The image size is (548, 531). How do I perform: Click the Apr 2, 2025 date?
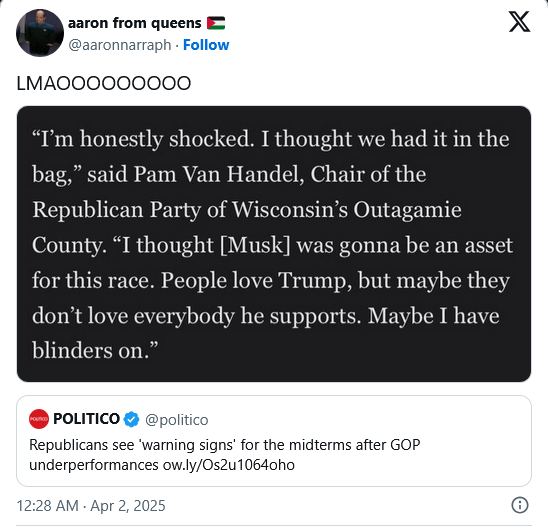128,505
